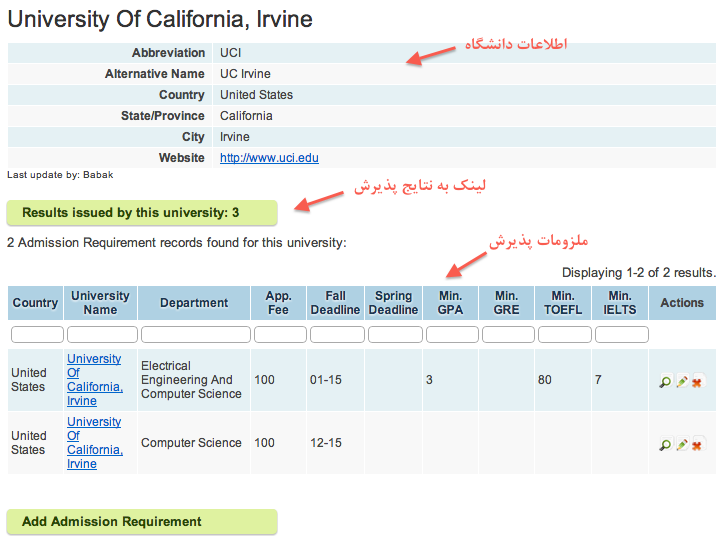
Task: Click the Actions column header
Action: point(682,303)
